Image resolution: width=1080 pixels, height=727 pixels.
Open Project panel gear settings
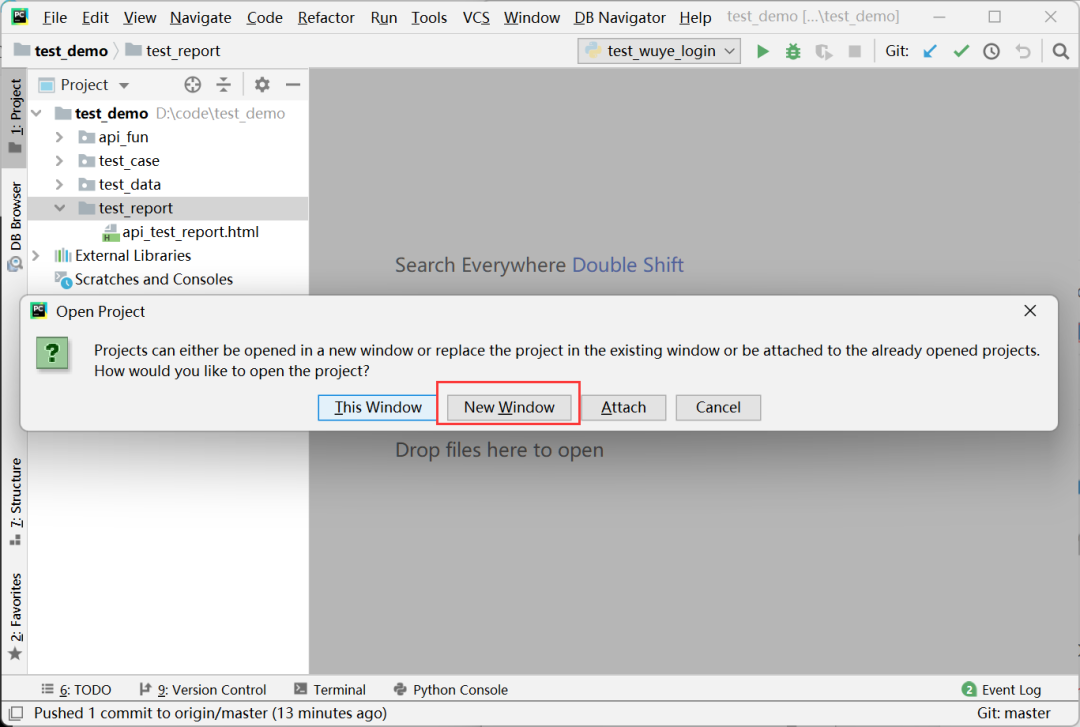click(262, 85)
